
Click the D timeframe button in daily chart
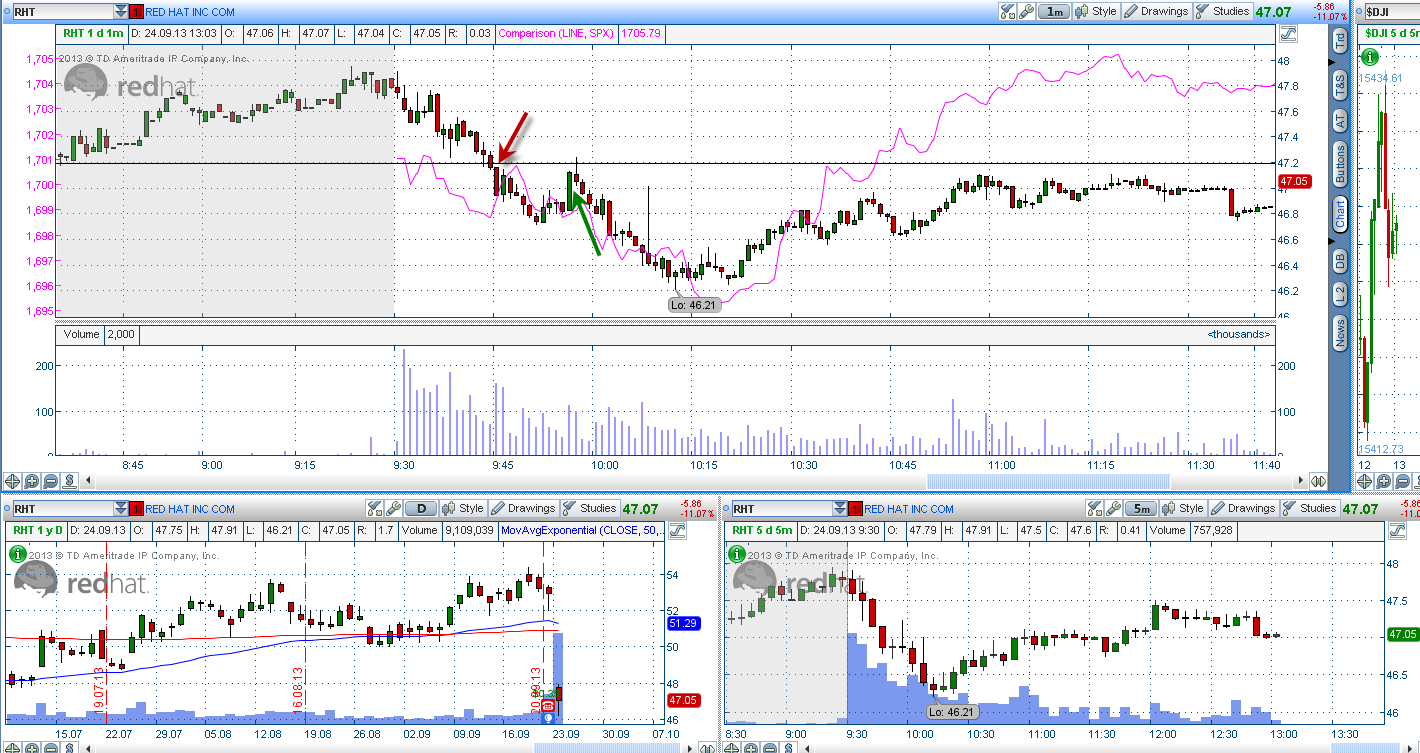[x=421, y=508]
